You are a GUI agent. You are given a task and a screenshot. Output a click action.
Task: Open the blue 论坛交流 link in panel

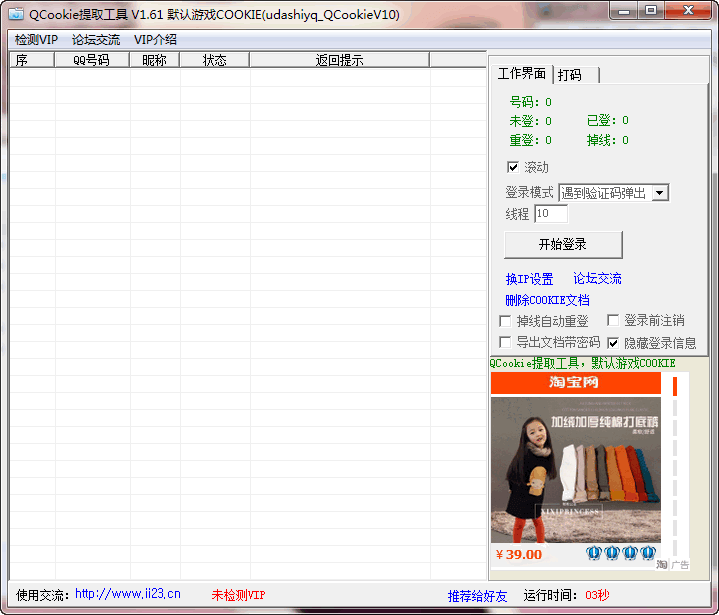click(x=597, y=278)
